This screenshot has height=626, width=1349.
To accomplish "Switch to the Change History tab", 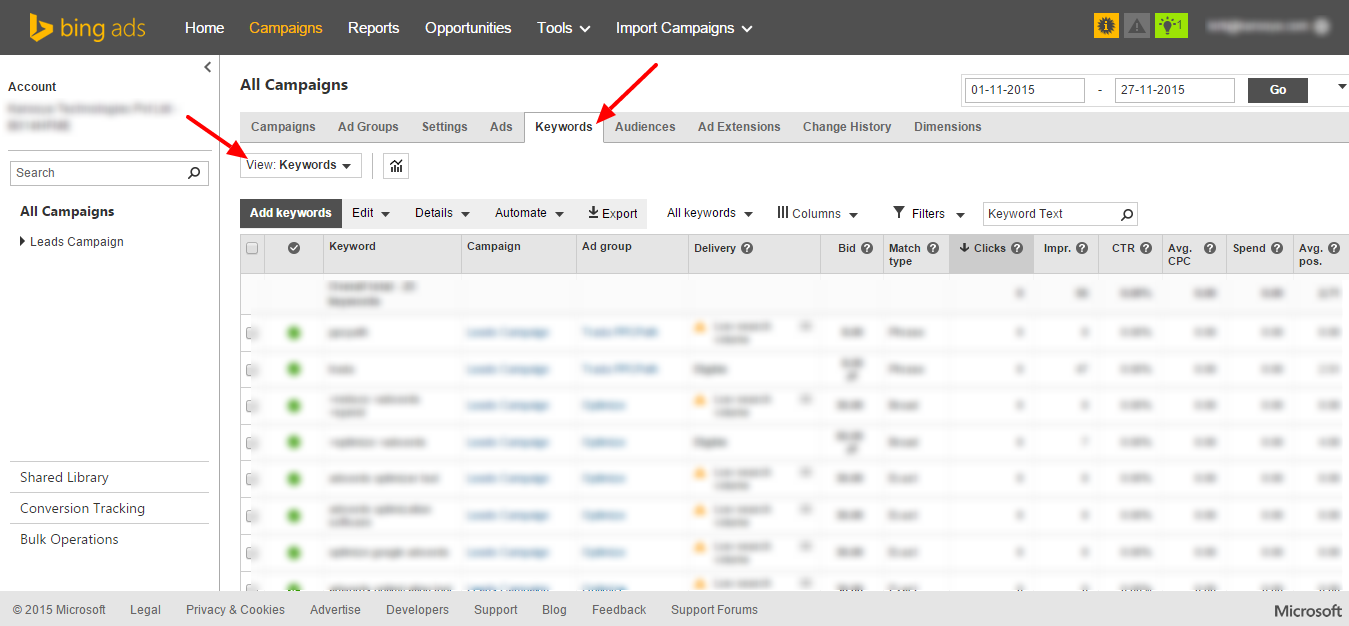I will click(x=847, y=127).
